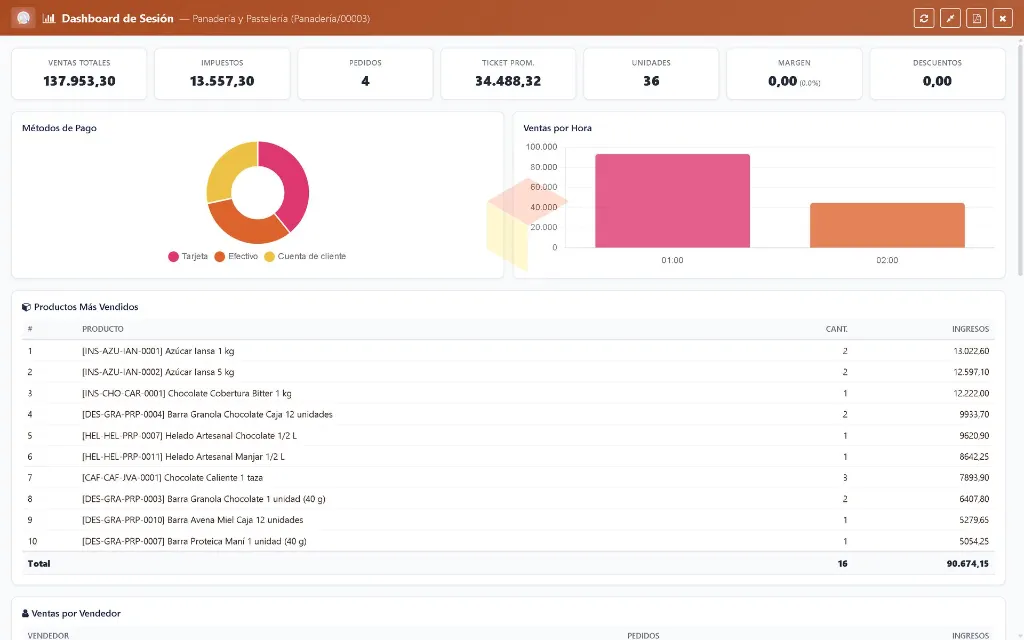Screen dimensions: 1024x640
Task: Select the Descuentos card 0,00
Action: coord(937,73)
